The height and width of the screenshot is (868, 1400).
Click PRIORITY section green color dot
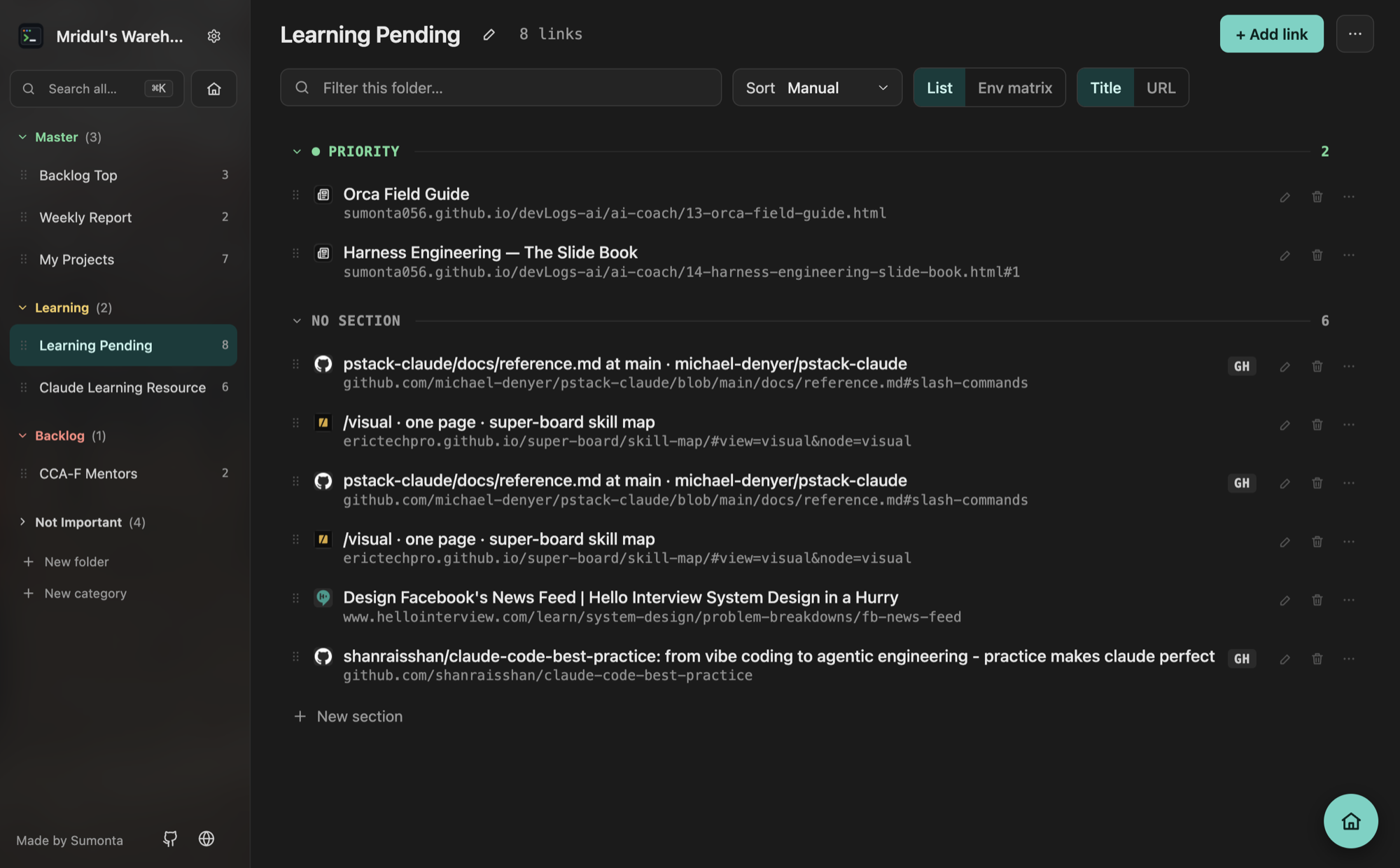(x=316, y=151)
